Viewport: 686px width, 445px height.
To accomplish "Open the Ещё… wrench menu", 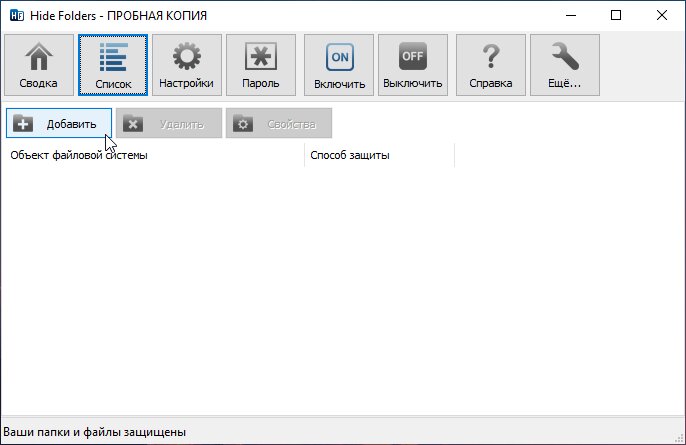I will pyautogui.click(x=565, y=65).
